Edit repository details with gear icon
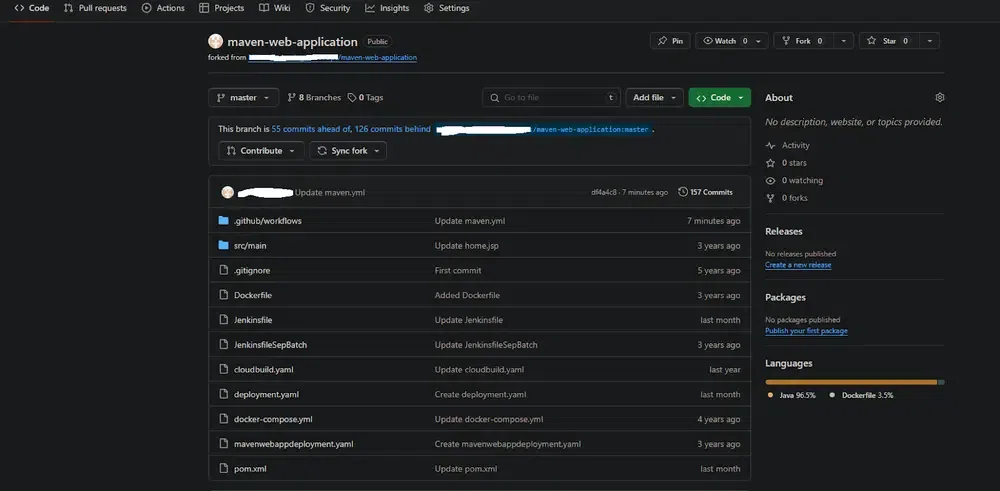 tap(939, 98)
